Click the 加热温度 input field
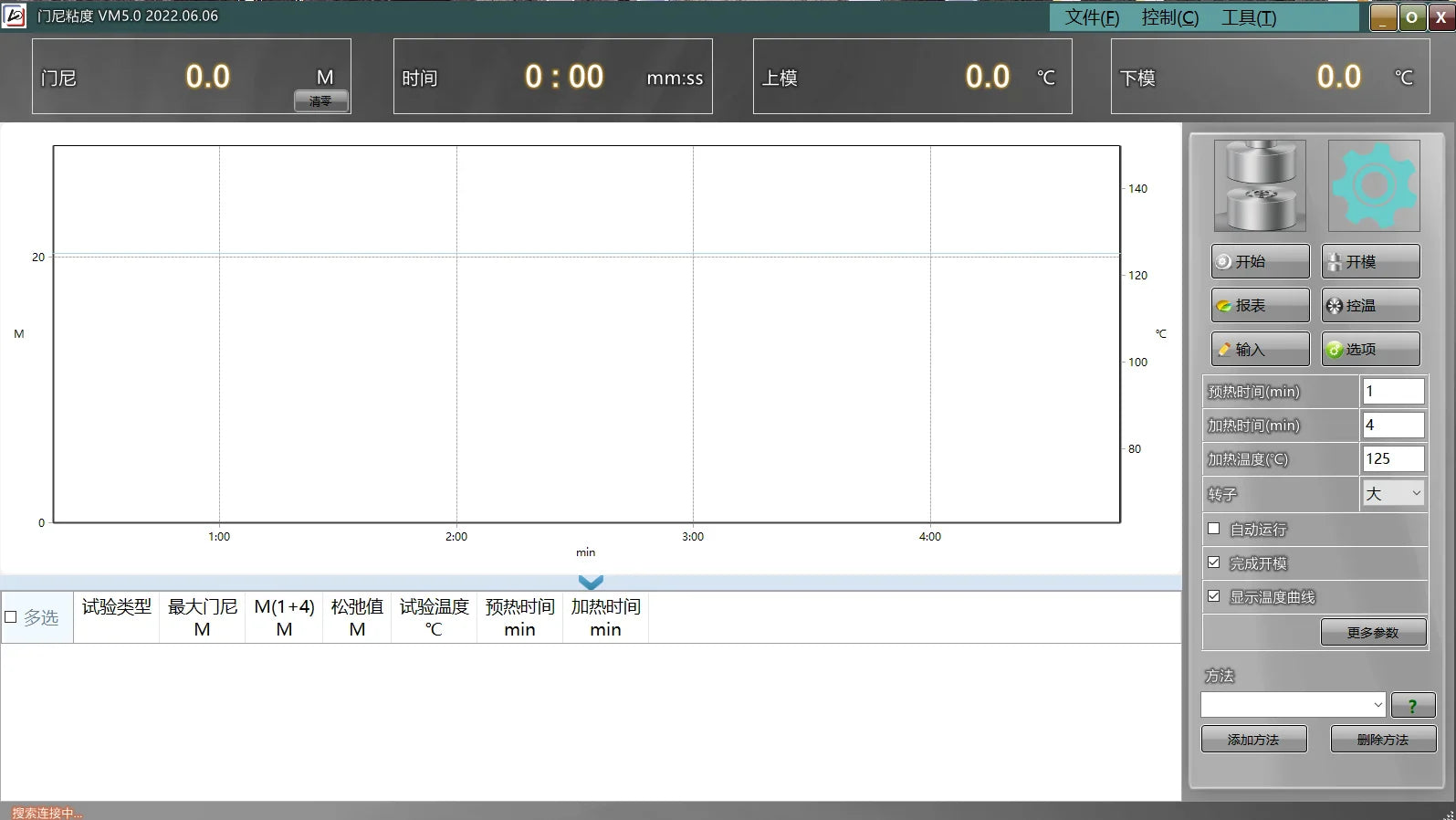Screen dimensions: 1456x820 point(1392,459)
